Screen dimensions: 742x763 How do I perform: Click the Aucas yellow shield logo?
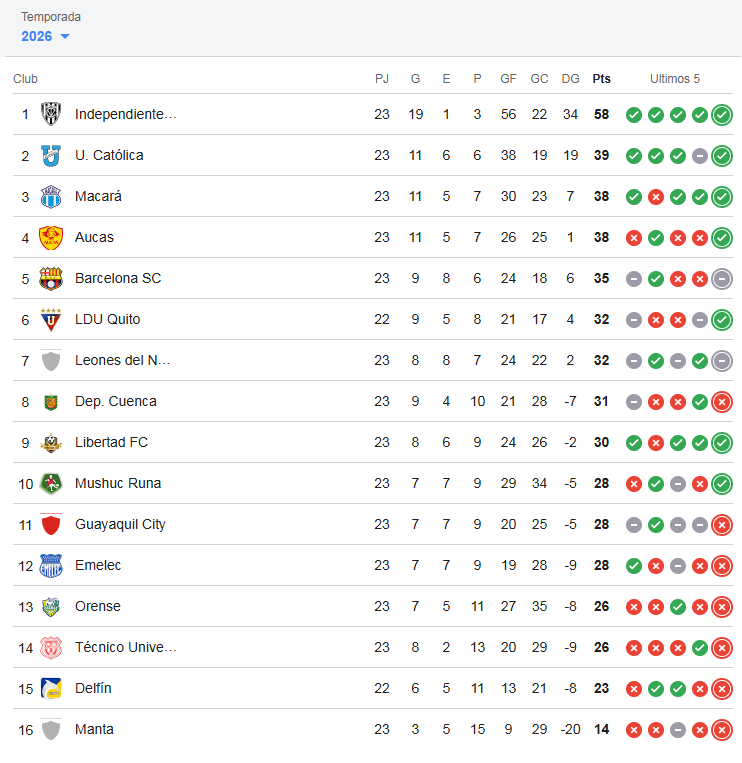click(51, 237)
